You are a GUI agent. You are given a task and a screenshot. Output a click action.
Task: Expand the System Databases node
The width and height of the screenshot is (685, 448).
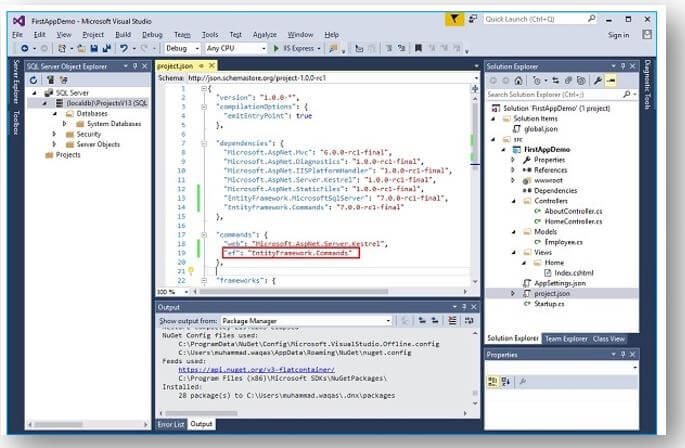[65, 124]
